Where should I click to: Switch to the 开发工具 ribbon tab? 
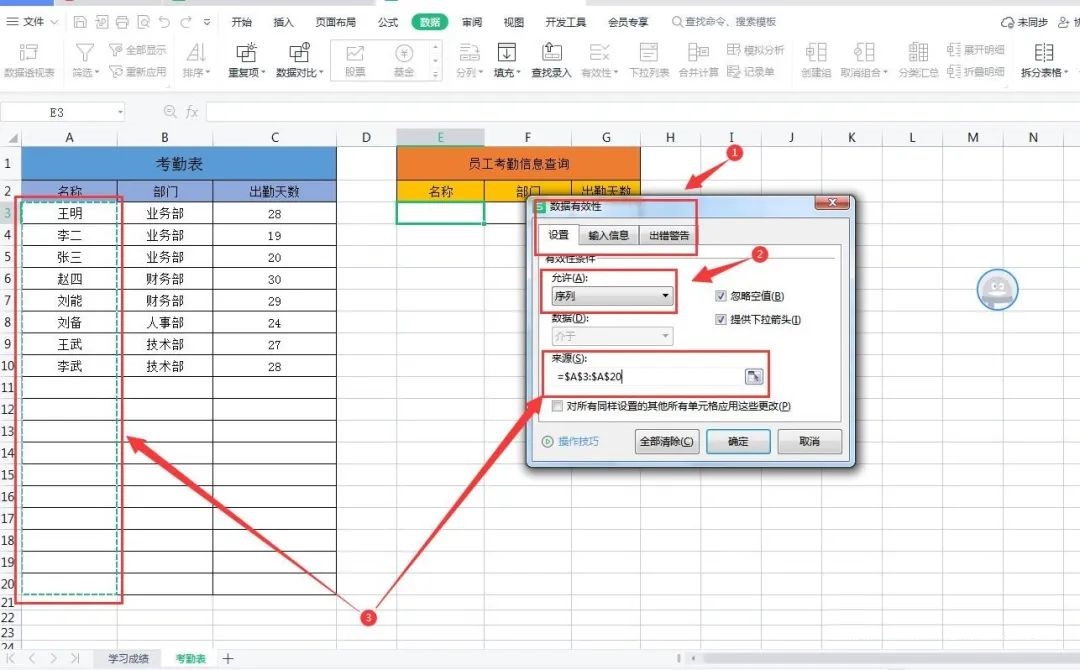565,22
